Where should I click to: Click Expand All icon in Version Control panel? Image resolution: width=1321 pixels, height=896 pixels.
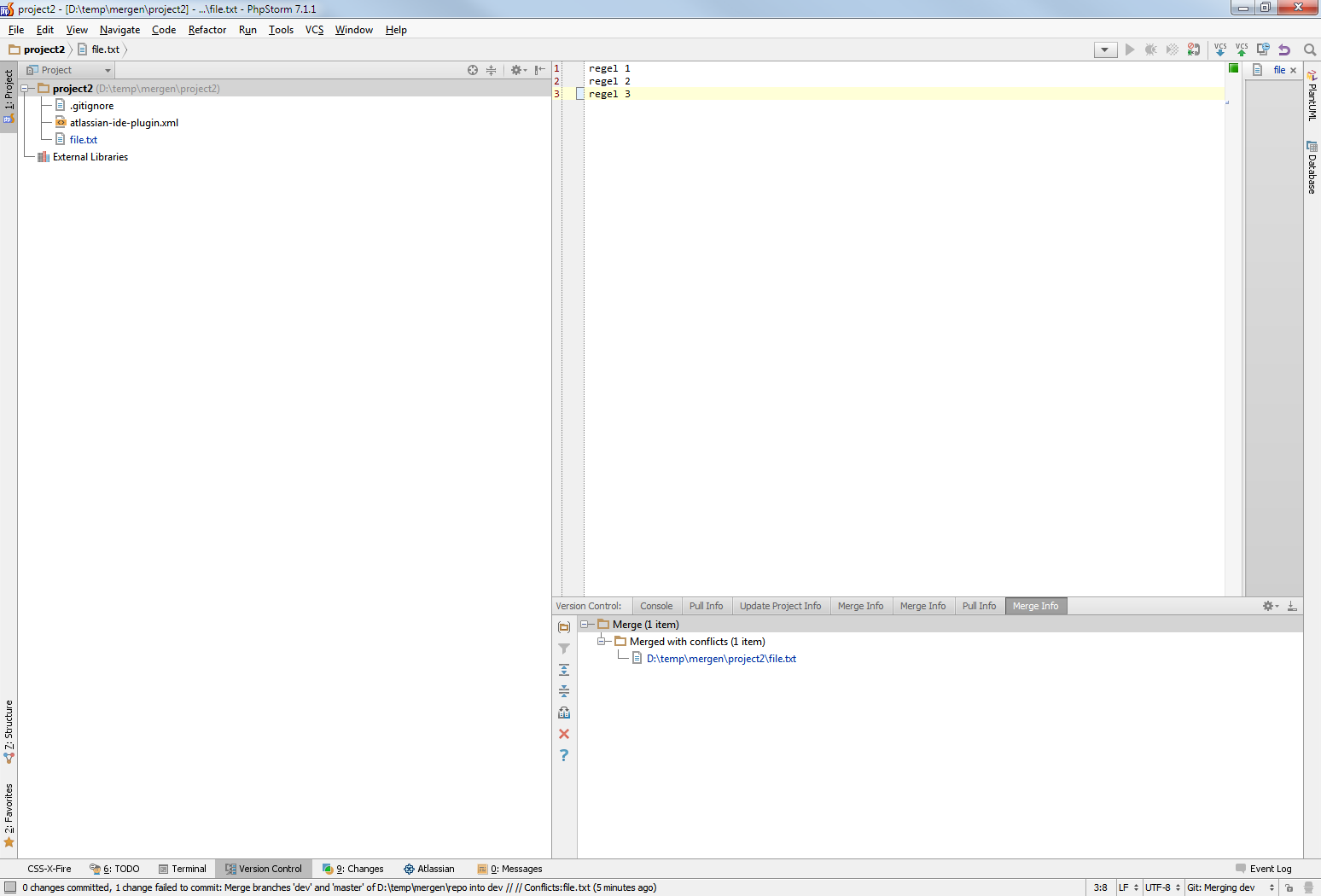coord(564,670)
